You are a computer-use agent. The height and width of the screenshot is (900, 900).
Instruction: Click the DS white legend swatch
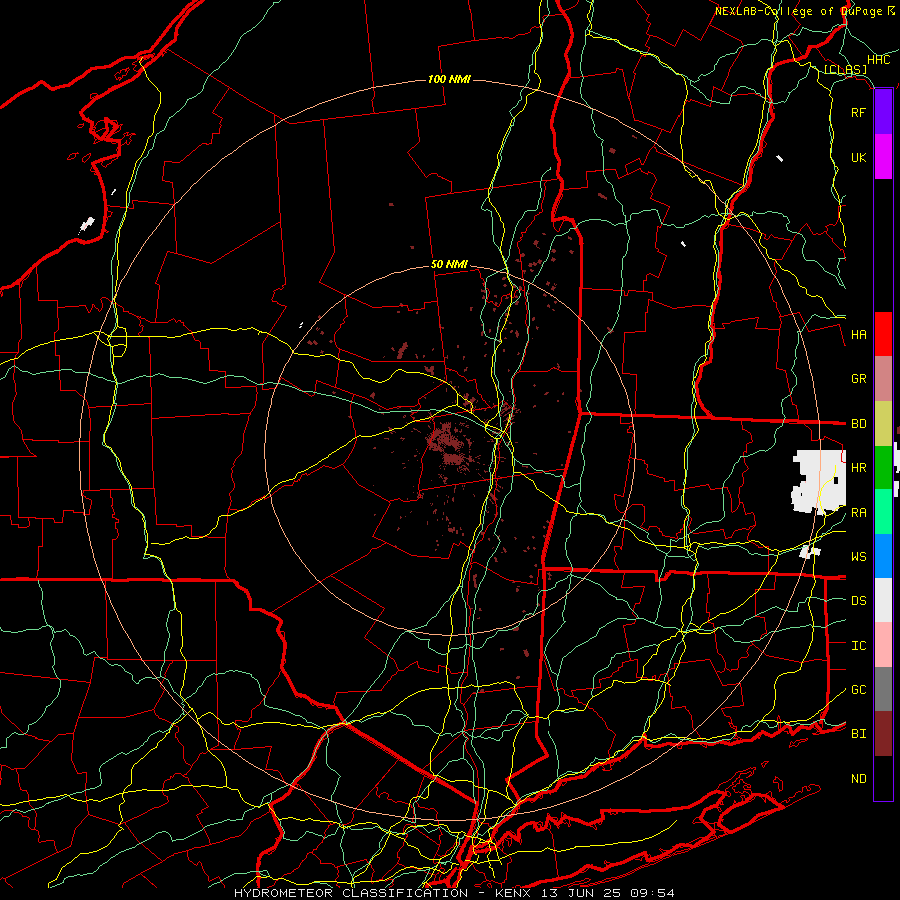click(883, 600)
